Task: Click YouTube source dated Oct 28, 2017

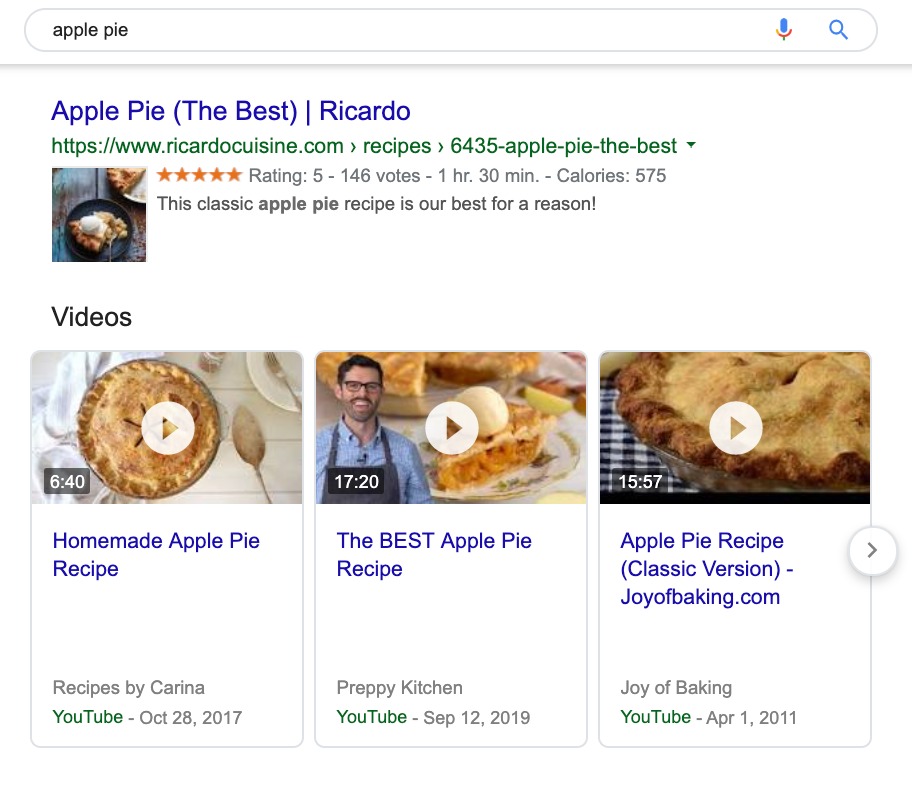Action: (88, 717)
